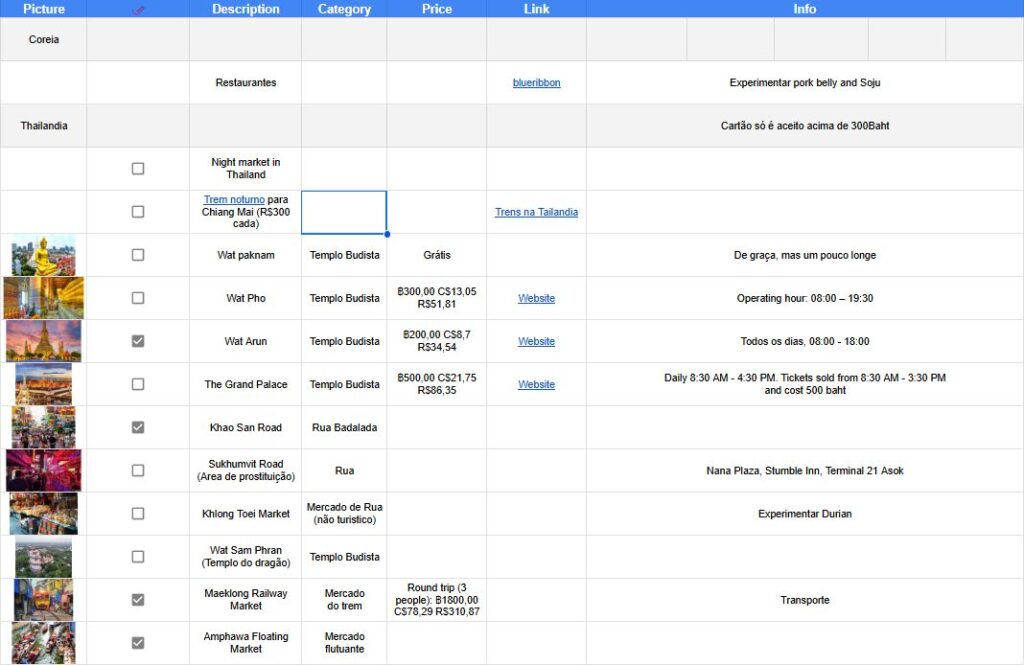This screenshot has height=665, width=1024.
Task: Open the Wat Pho Website link
Action: (x=536, y=298)
